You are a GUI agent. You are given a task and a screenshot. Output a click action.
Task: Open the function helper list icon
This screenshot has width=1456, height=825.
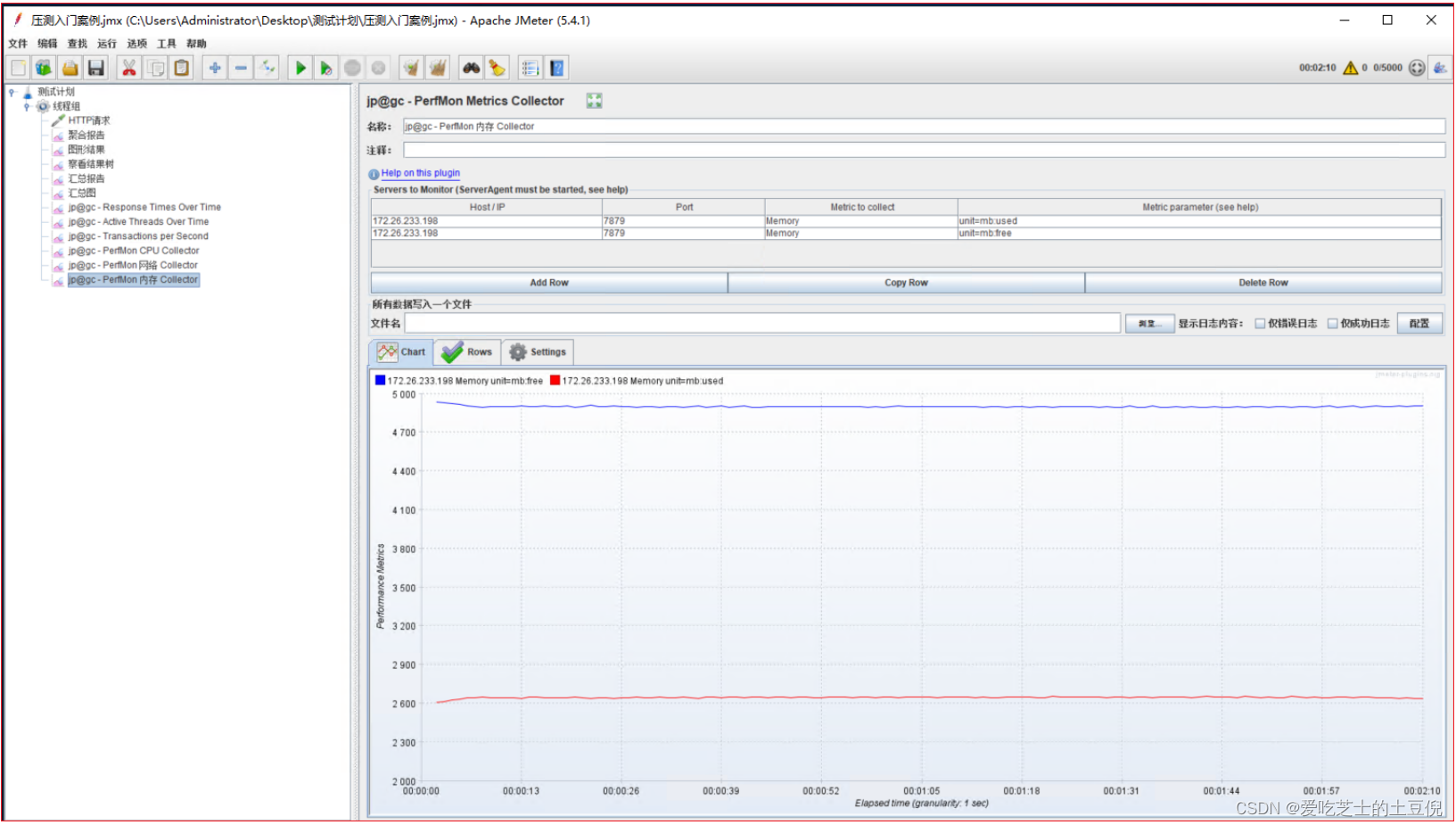coord(531,68)
